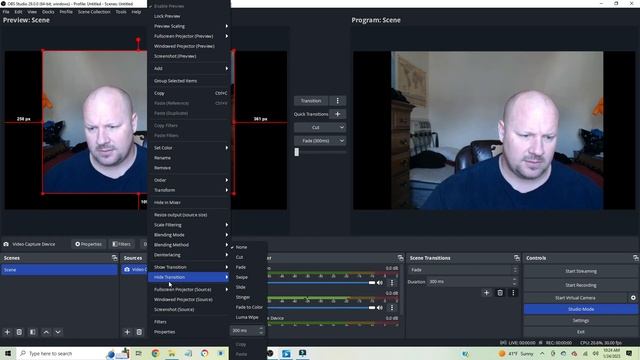Pop out the Scene Transitions dock
The image size is (640, 360).
(x=517, y=258)
